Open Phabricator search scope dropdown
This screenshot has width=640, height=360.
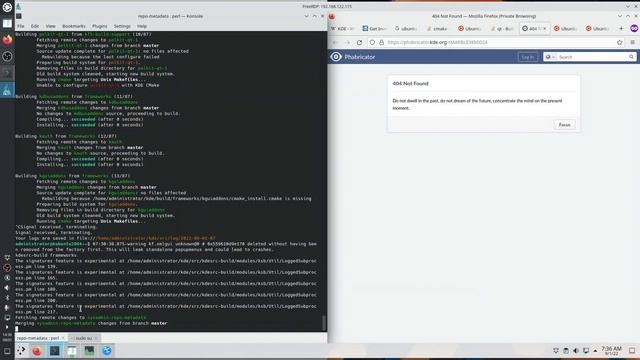pos(550,57)
